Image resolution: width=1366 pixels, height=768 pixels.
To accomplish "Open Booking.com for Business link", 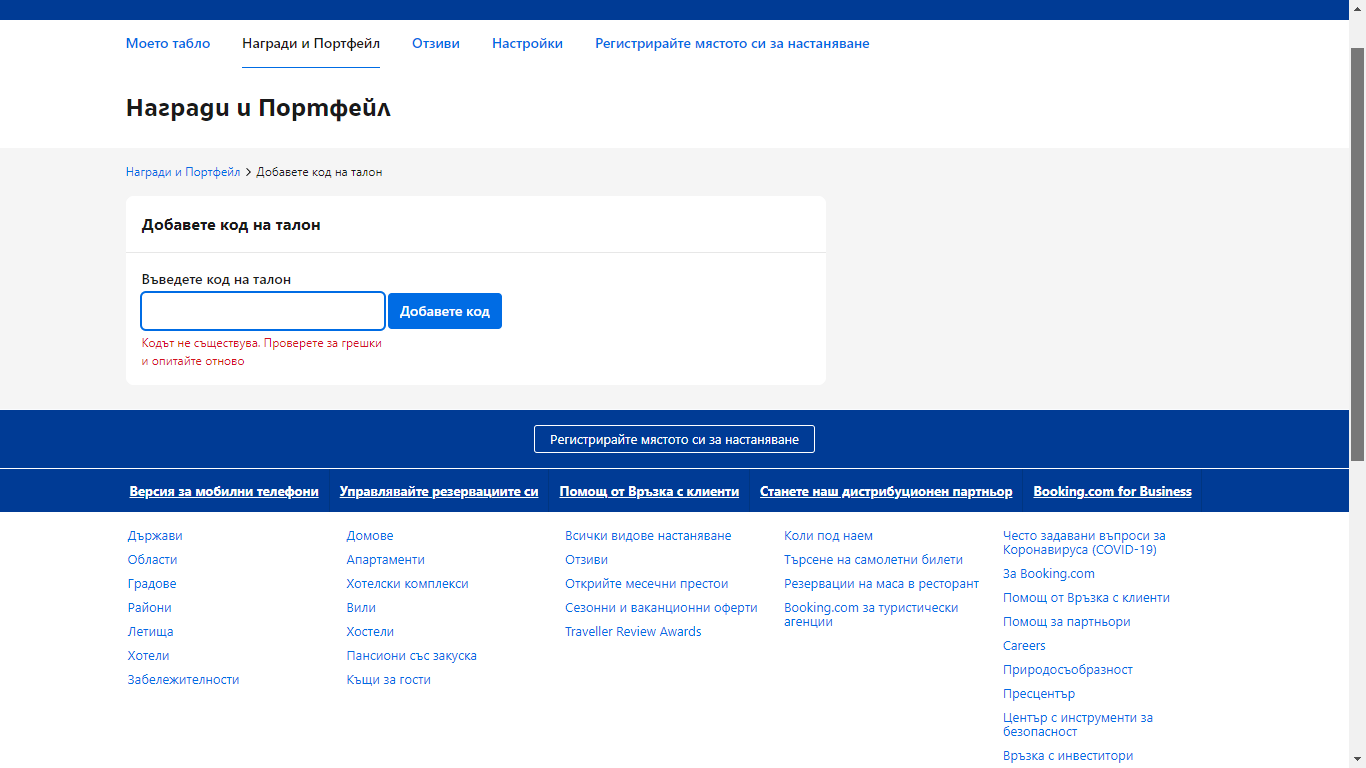I will [1112, 491].
